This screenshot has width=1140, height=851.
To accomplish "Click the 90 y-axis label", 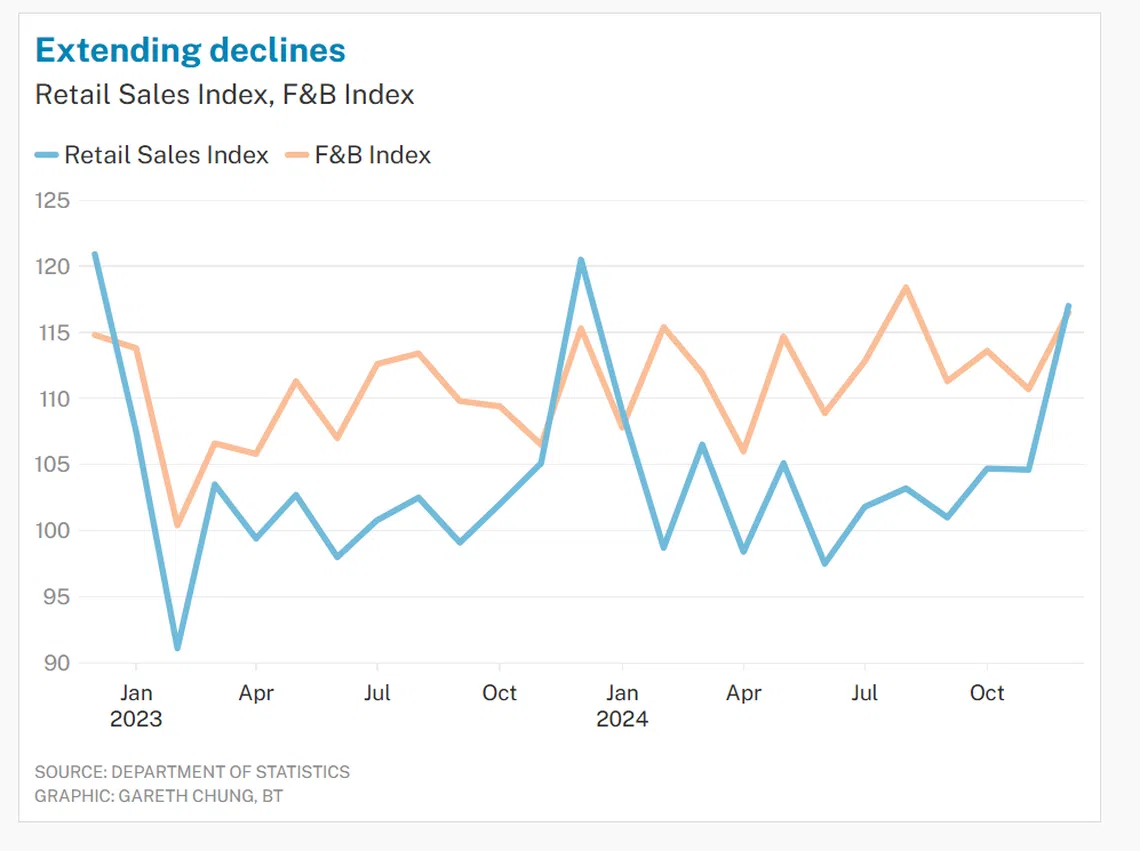I will [x=58, y=663].
